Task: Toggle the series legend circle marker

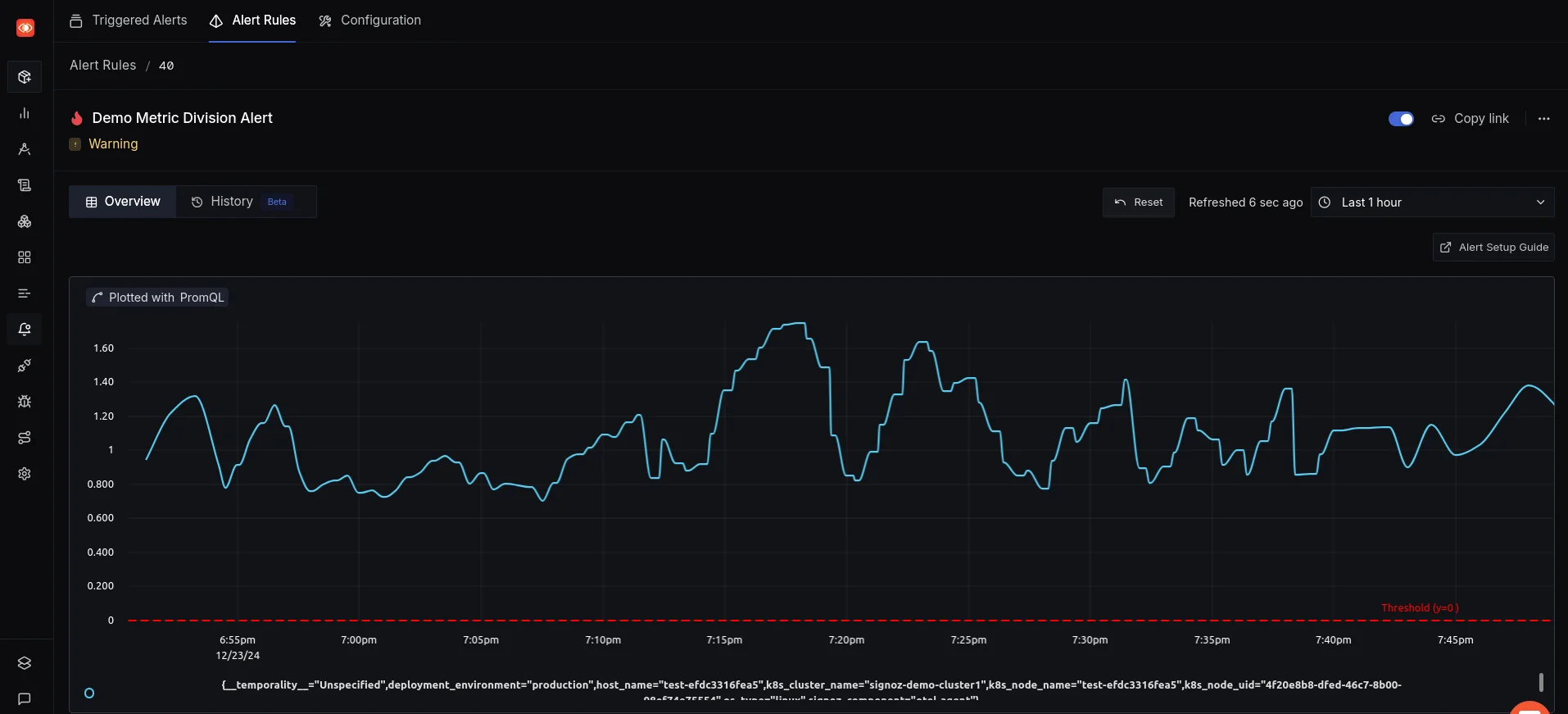Action: 89,694
